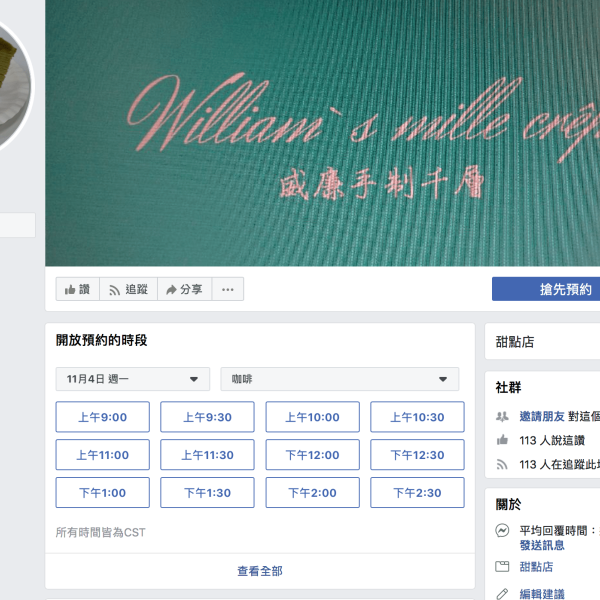Open the three-dots more options menu

coord(228,289)
